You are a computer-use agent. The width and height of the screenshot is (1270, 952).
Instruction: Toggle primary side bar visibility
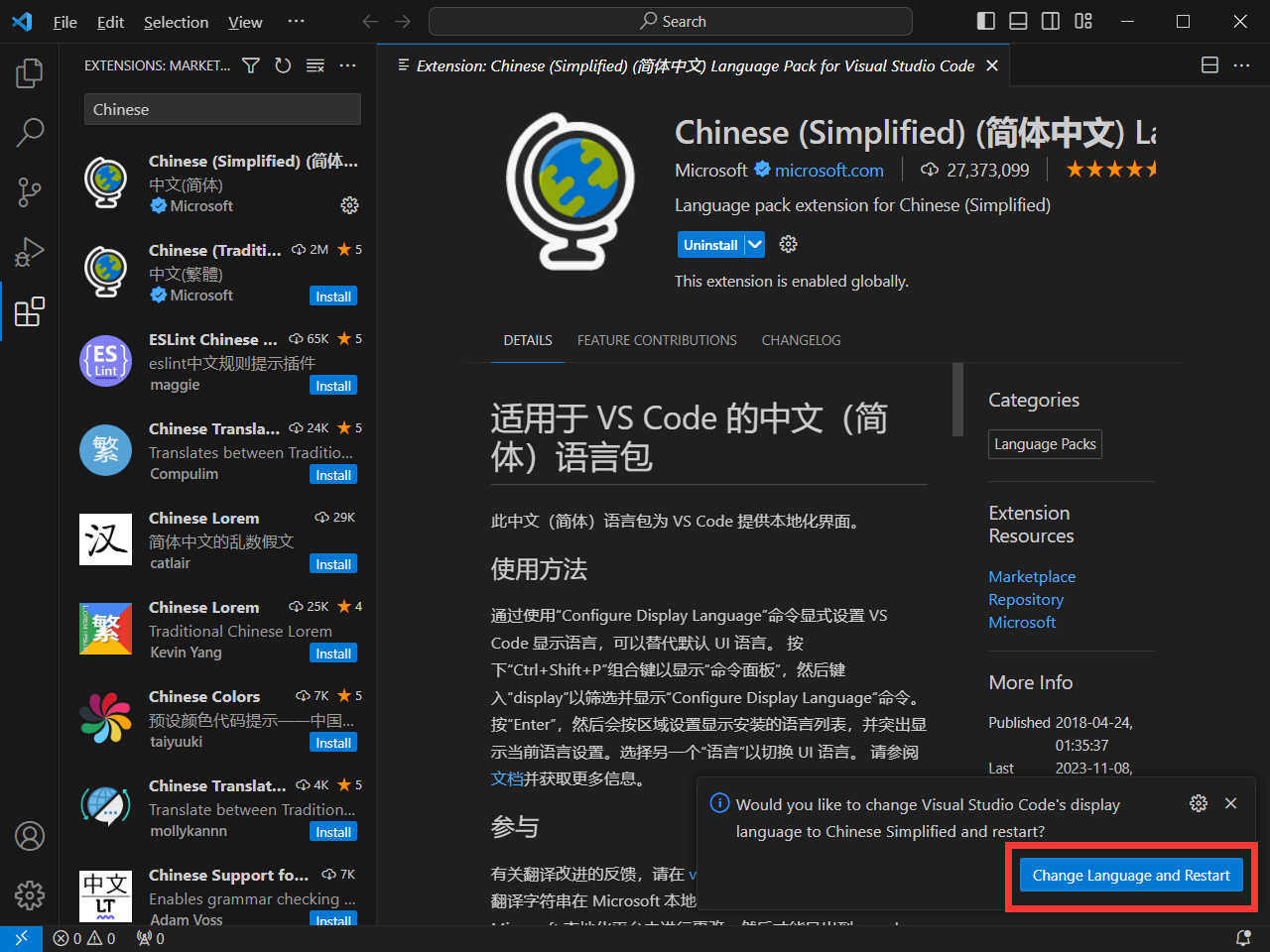coord(986,21)
